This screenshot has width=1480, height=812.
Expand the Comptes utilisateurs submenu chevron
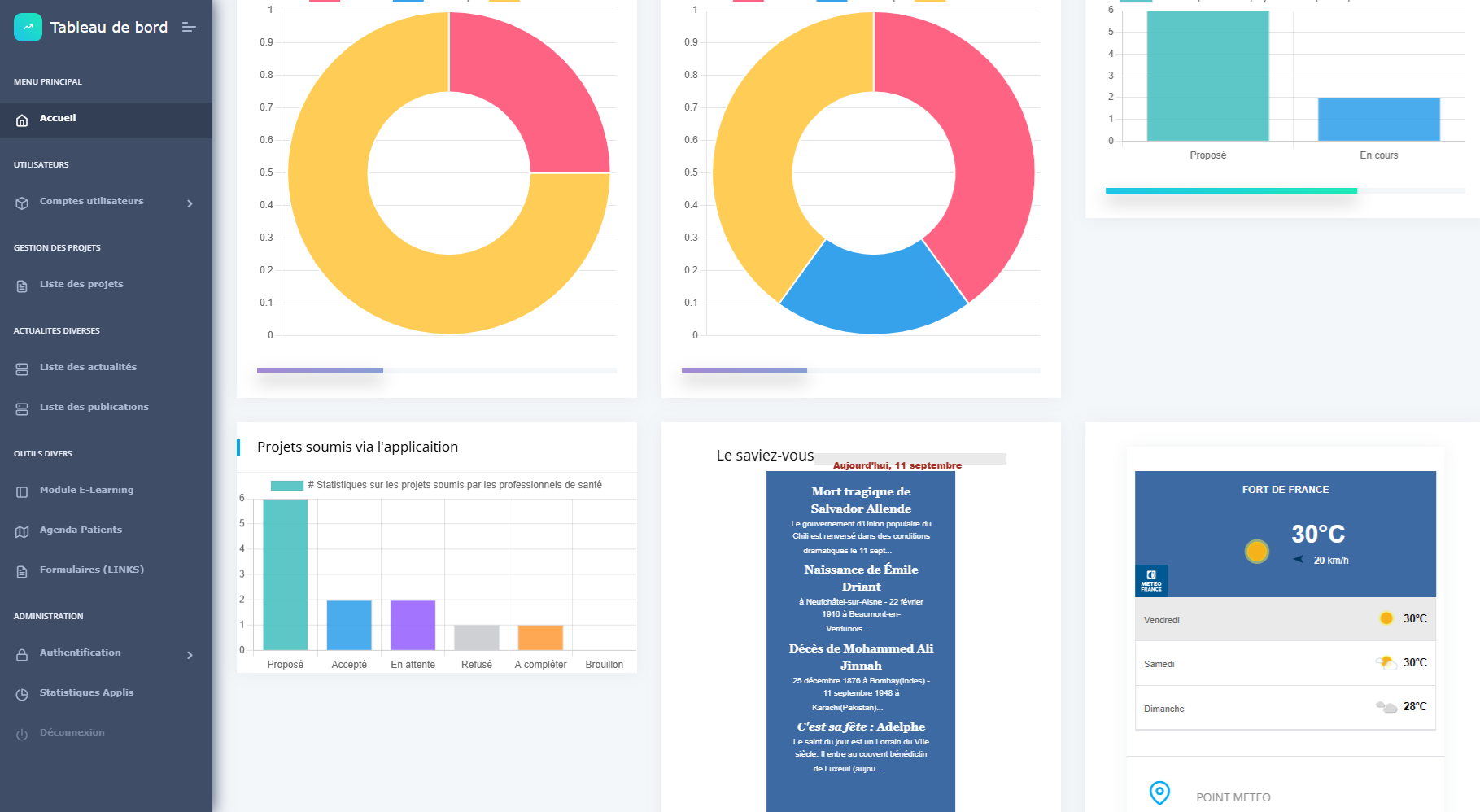point(190,203)
